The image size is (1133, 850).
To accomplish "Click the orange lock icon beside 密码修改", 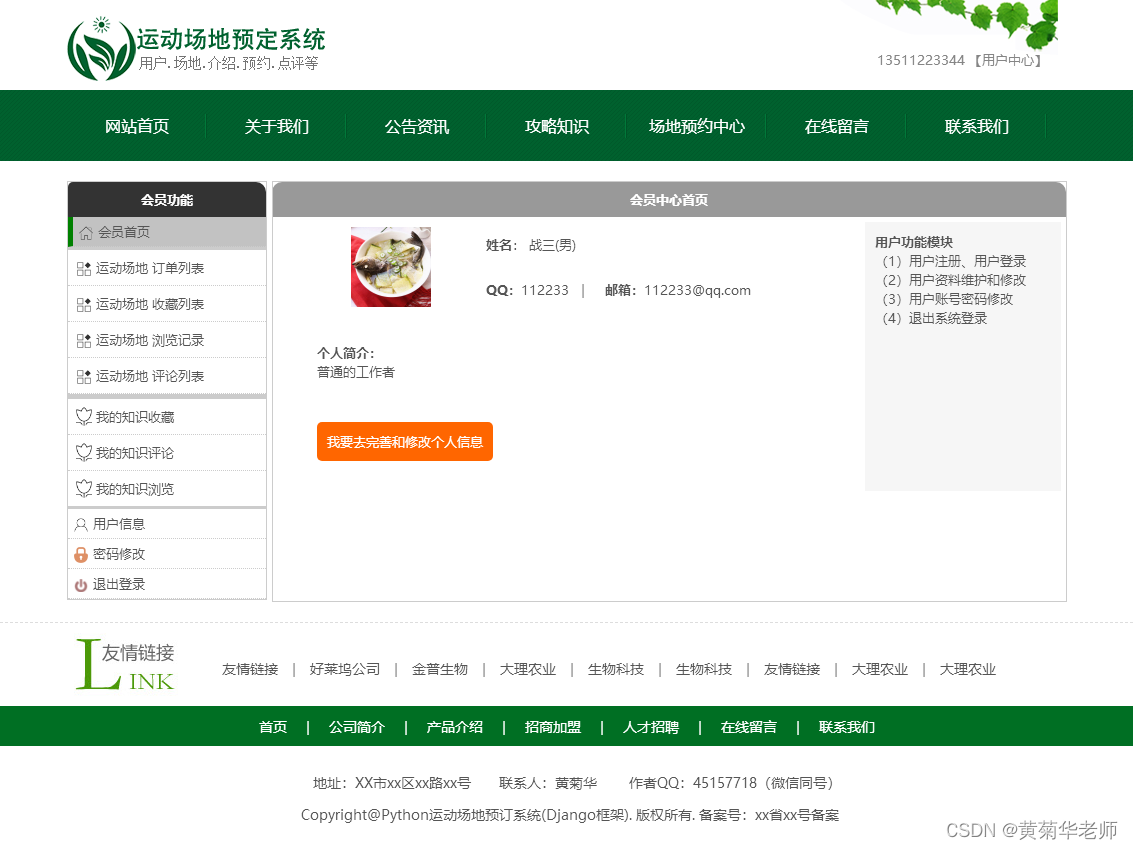I will 80,553.
